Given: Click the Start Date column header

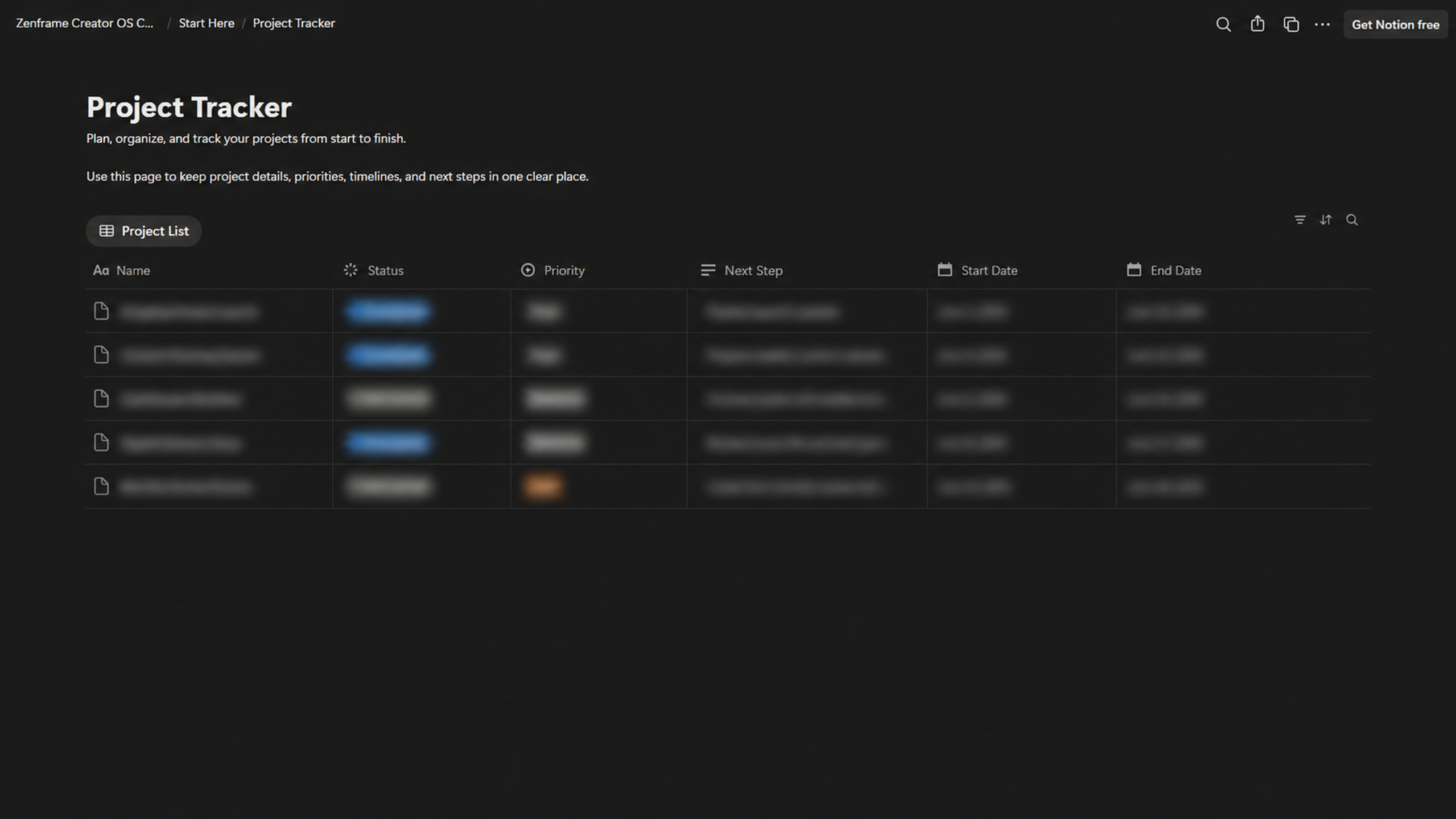Looking at the screenshot, I should point(977,270).
